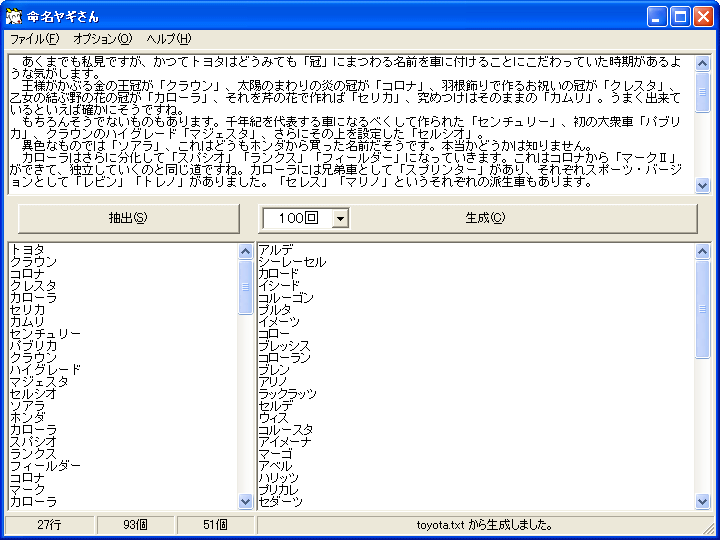Select アリノ in the generated list
Image resolution: width=720 pixels, height=540 pixels.
(x=273, y=382)
